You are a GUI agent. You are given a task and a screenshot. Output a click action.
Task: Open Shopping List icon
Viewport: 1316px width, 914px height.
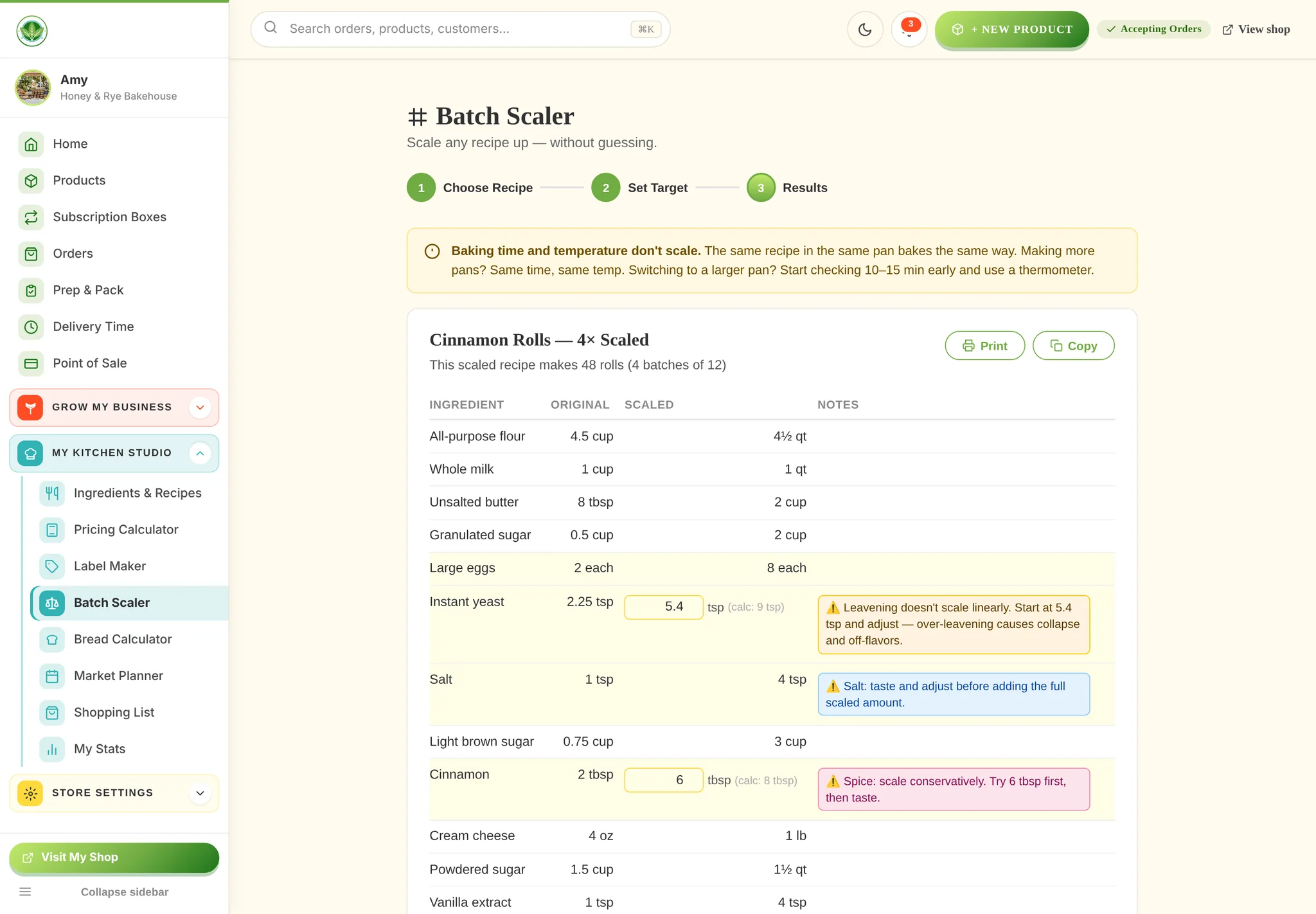click(52, 713)
